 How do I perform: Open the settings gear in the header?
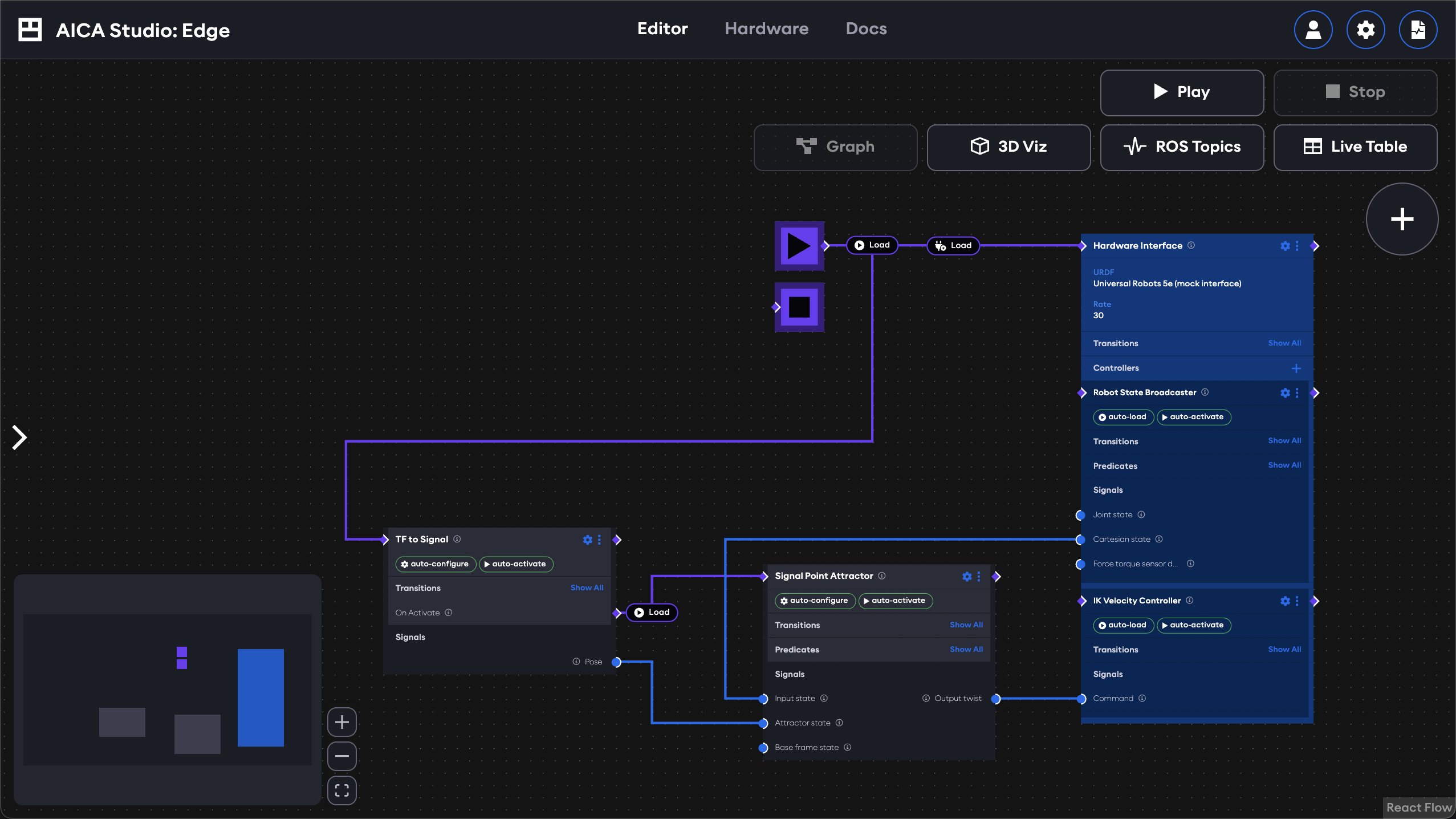click(x=1365, y=30)
